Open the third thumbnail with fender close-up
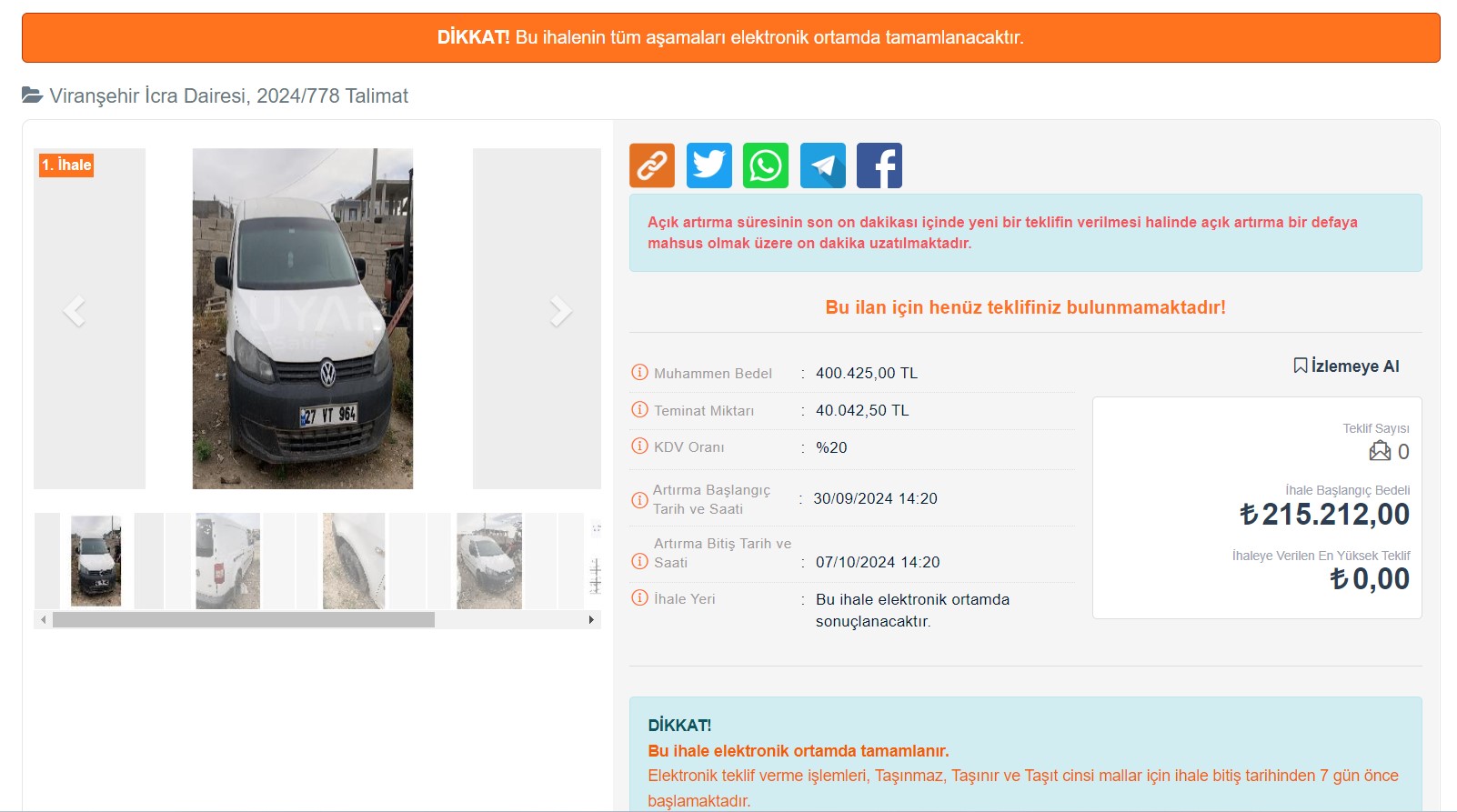The height and width of the screenshot is (812, 1457). coord(354,561)
